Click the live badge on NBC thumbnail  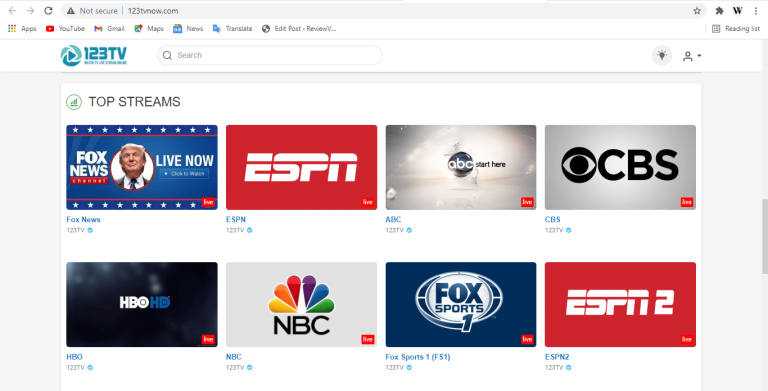click(368, 339)
